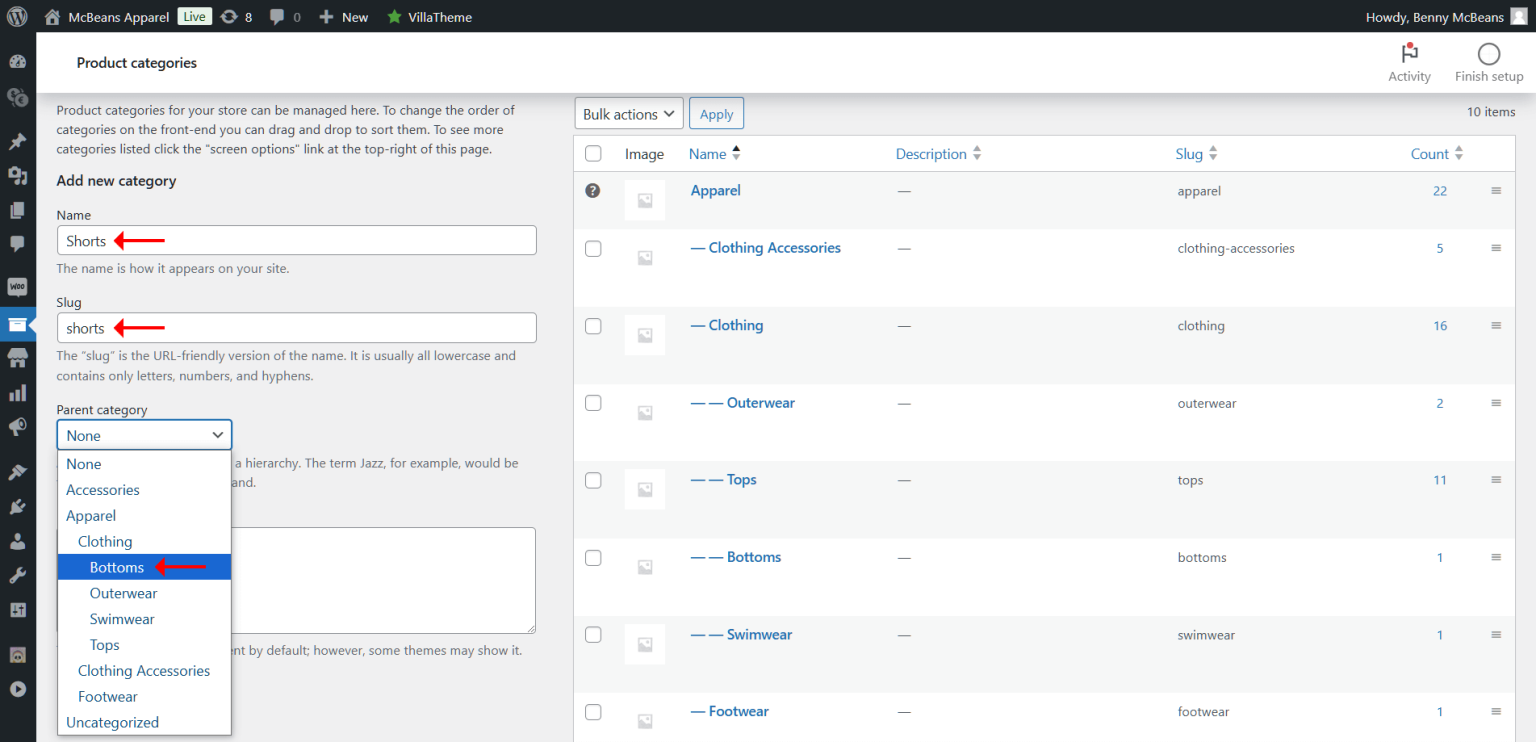
Task: Check the Outerwear row checkbox
Action: coord(593,403)
